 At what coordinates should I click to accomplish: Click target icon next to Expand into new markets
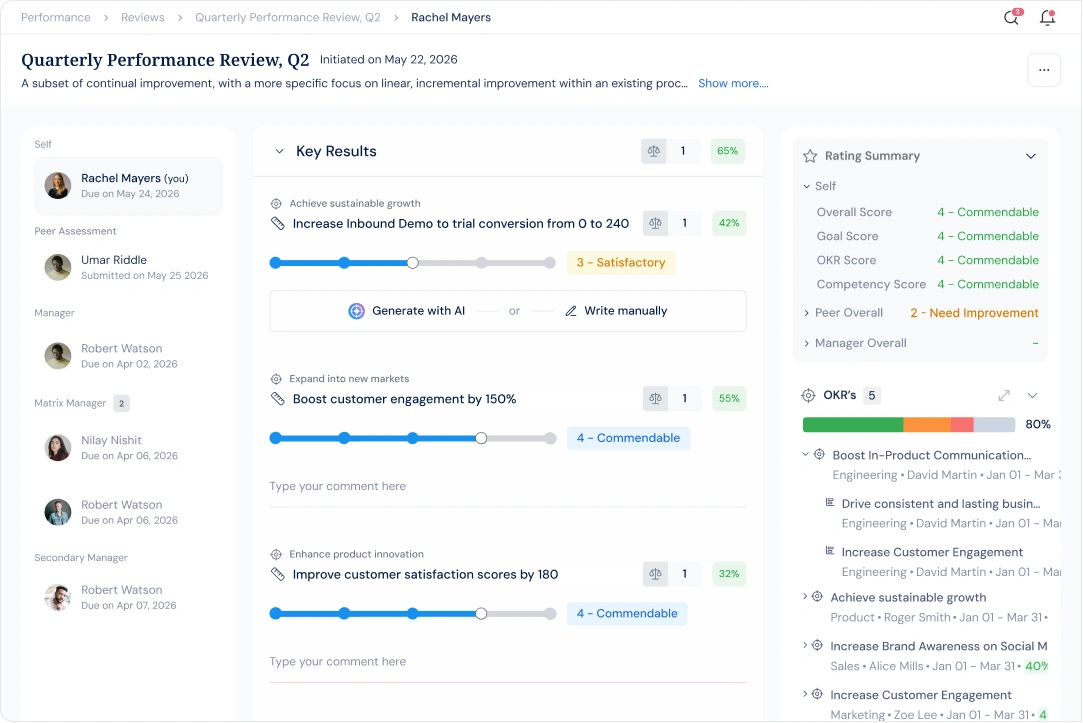point(276,379)
